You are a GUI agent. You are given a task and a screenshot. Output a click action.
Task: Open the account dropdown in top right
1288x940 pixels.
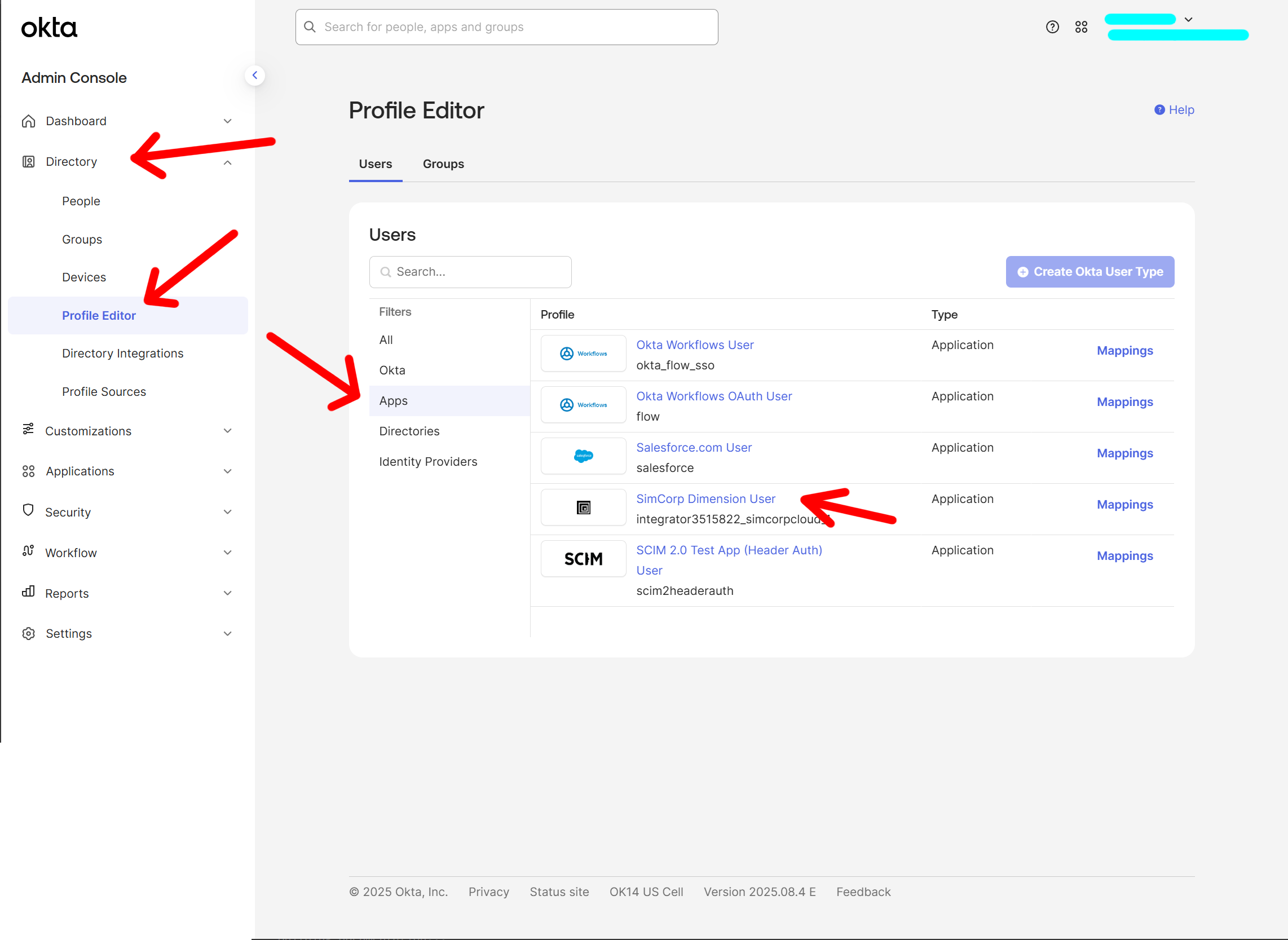click(1188, 19)
